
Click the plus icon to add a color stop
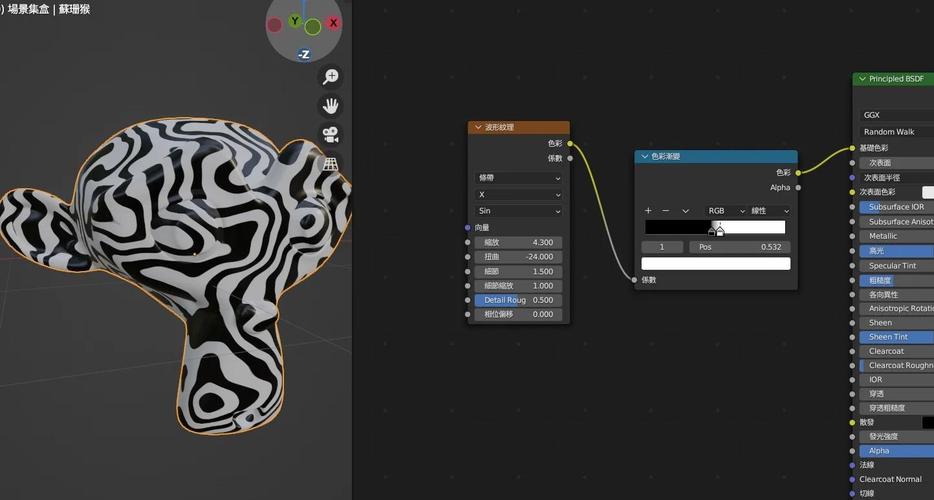[649, 211]
